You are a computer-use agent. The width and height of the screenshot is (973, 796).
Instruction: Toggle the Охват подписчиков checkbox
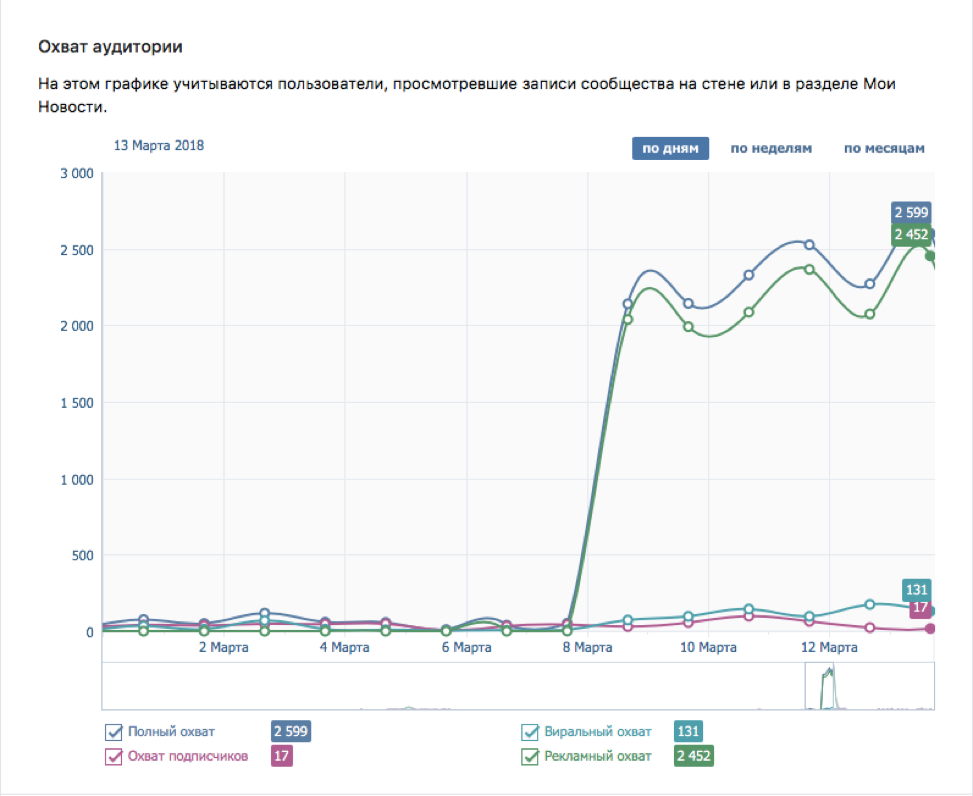(x=113, y=756)
